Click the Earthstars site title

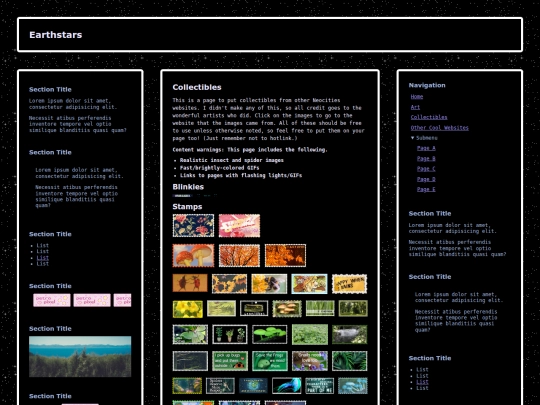pos(55,35)
